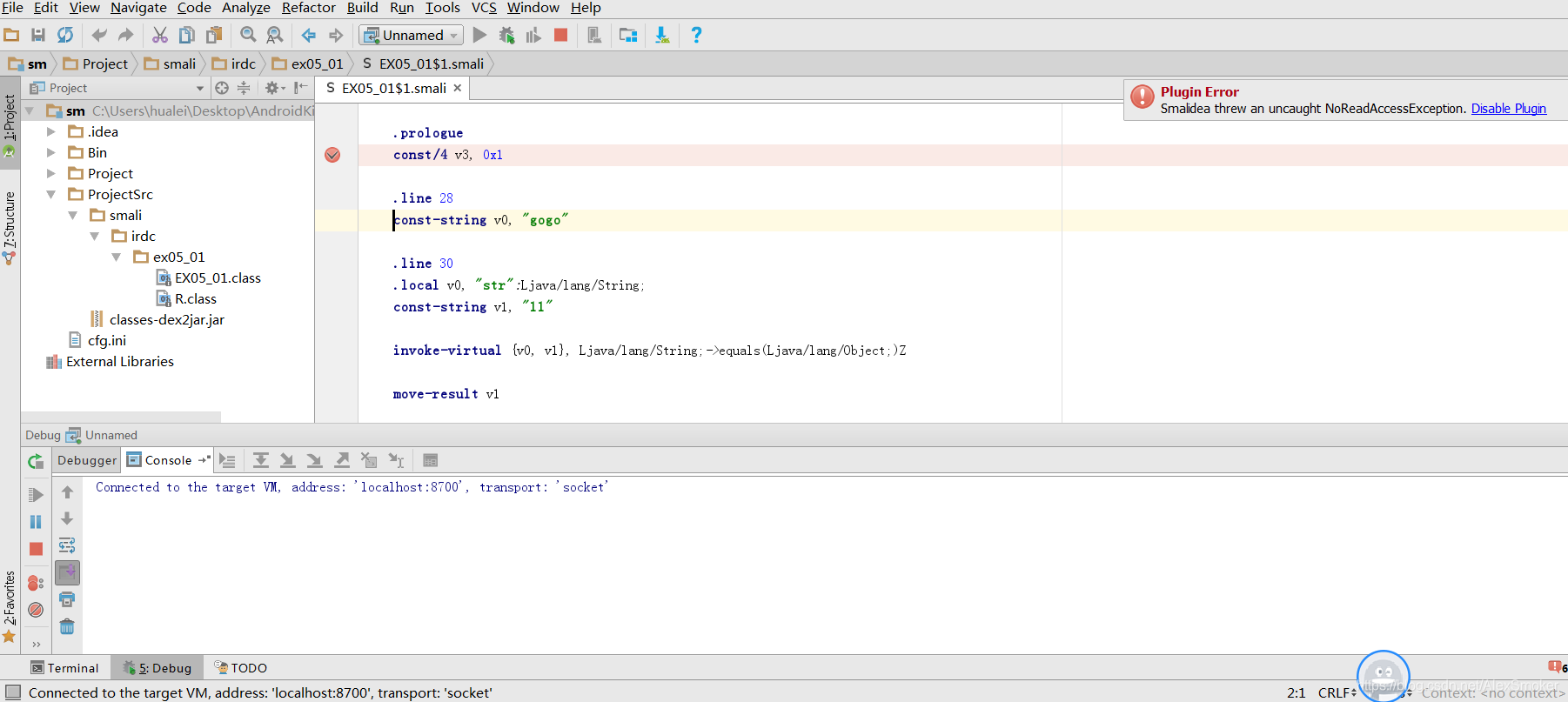Open the Navigate menu
Screen dimensions: 1568x702
click(x=138, y=8)
